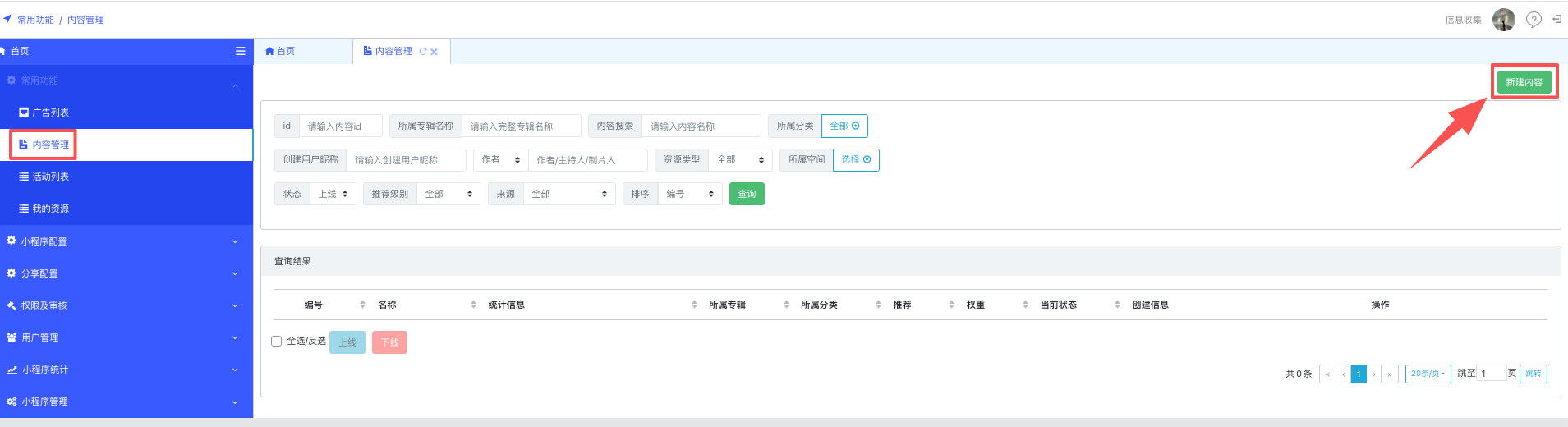The image size is (1568, 427).
Task: Toggle the 全选/反选 checkbox
Action: point(277,341)
